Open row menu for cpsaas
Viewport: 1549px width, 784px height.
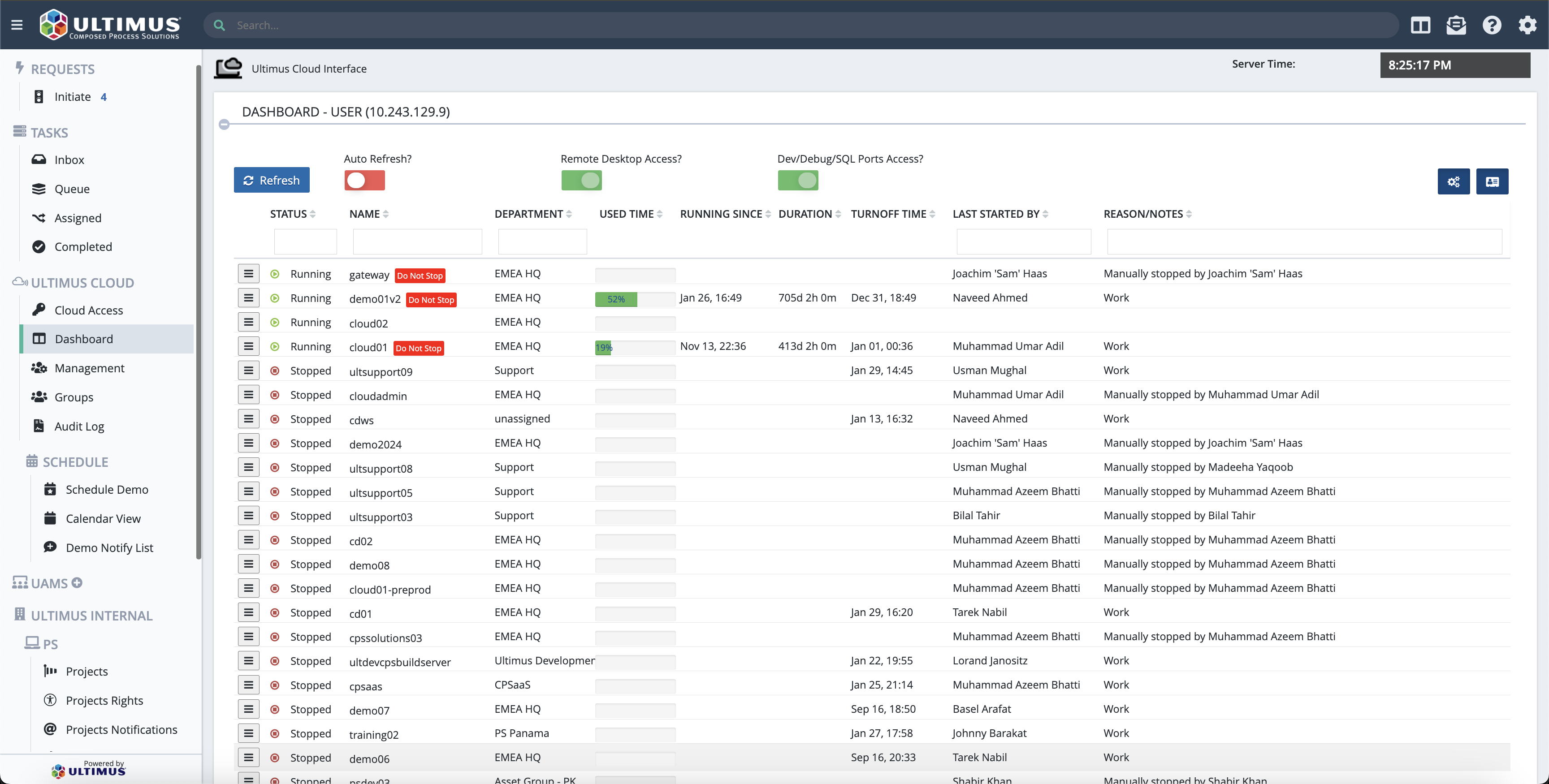pyautogui.click(x=248, y=685)
